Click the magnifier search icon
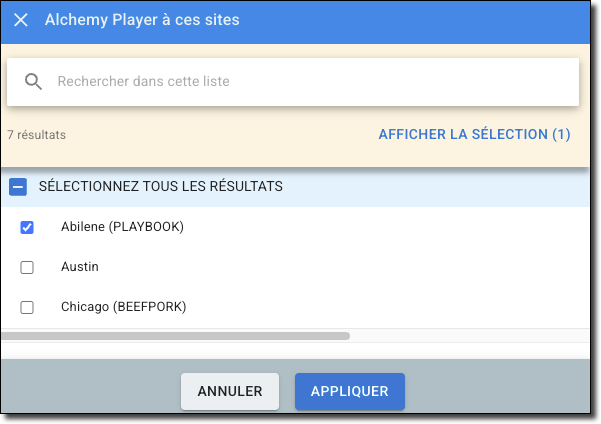 pyautogui.click(x=33, y=82)
